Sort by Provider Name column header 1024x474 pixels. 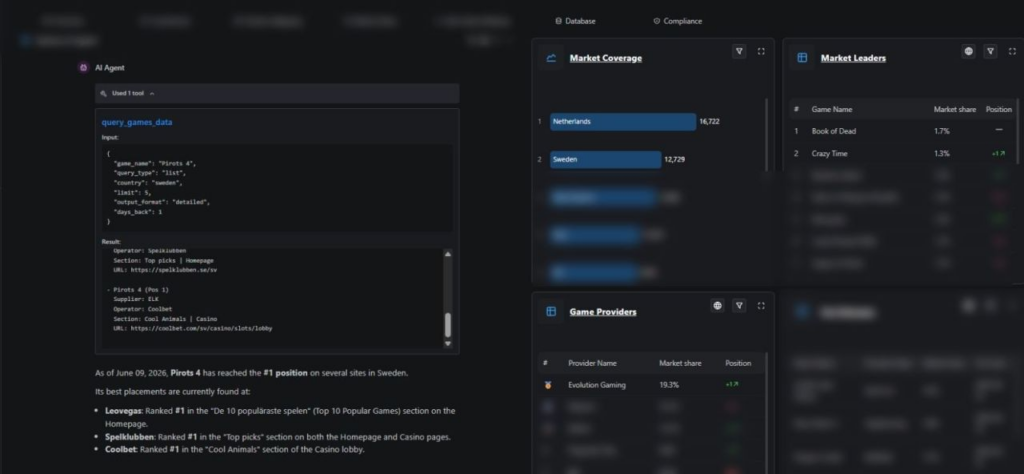pyautogui.click(x=592, y=363)
